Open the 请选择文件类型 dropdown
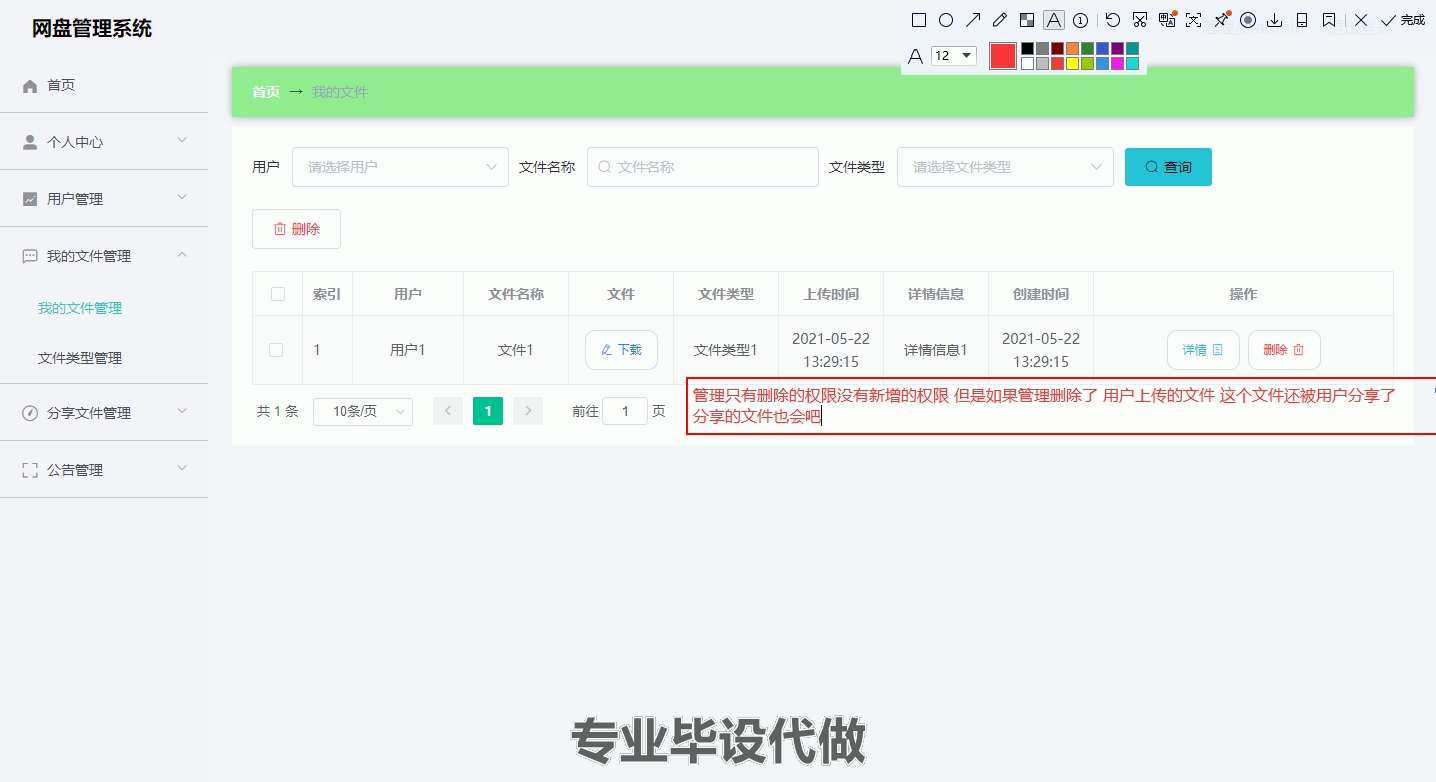Viewport: 1436px width, 782px height. 1005,167
